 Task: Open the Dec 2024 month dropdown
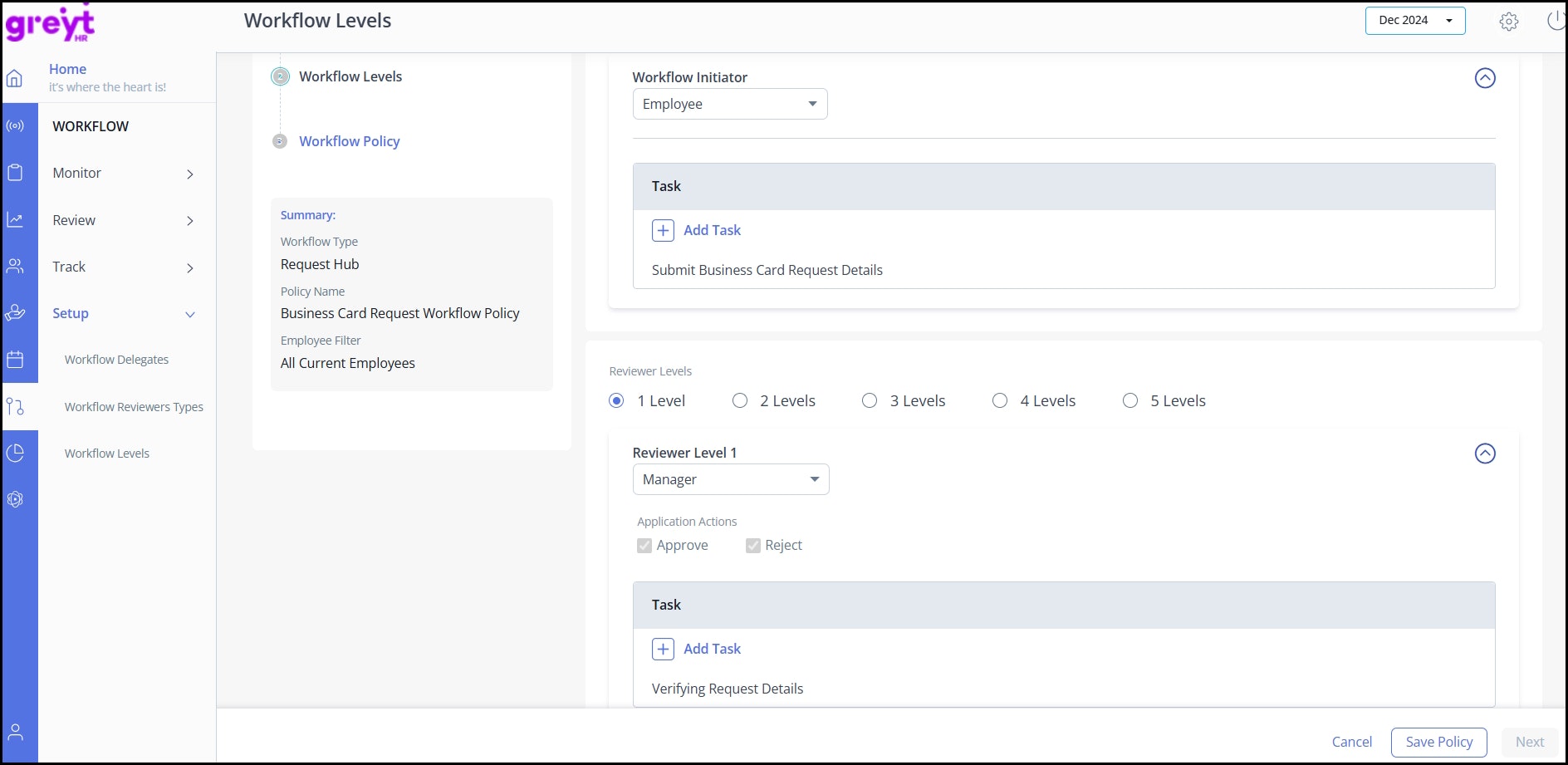pos(1415,21)
